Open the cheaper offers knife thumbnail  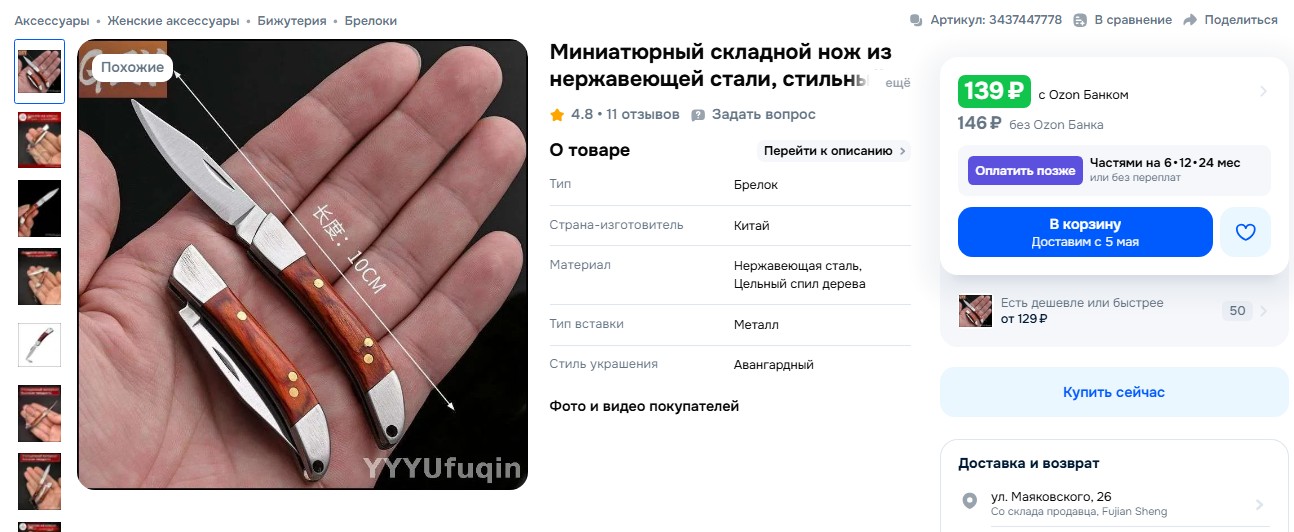point(975,311)
